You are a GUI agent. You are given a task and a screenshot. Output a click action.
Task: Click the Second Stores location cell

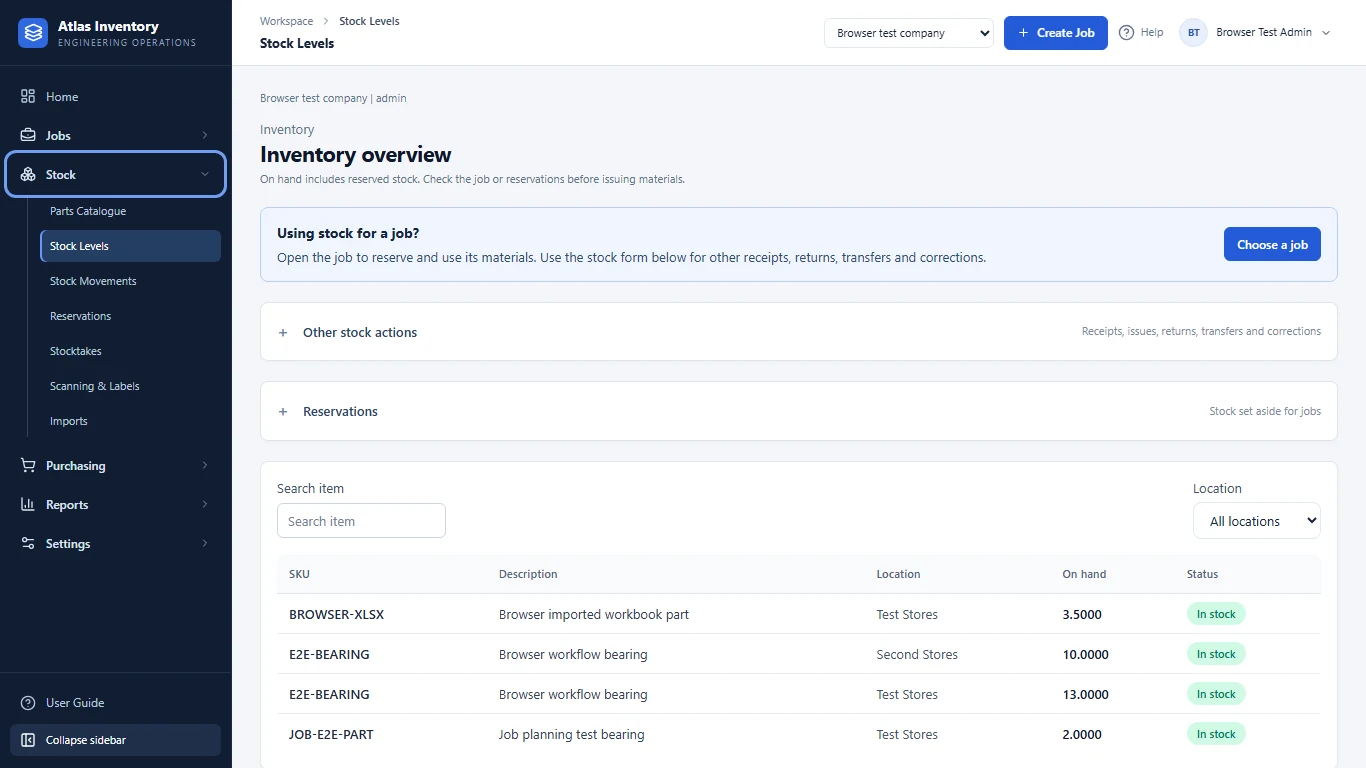[x=917, y=655]
